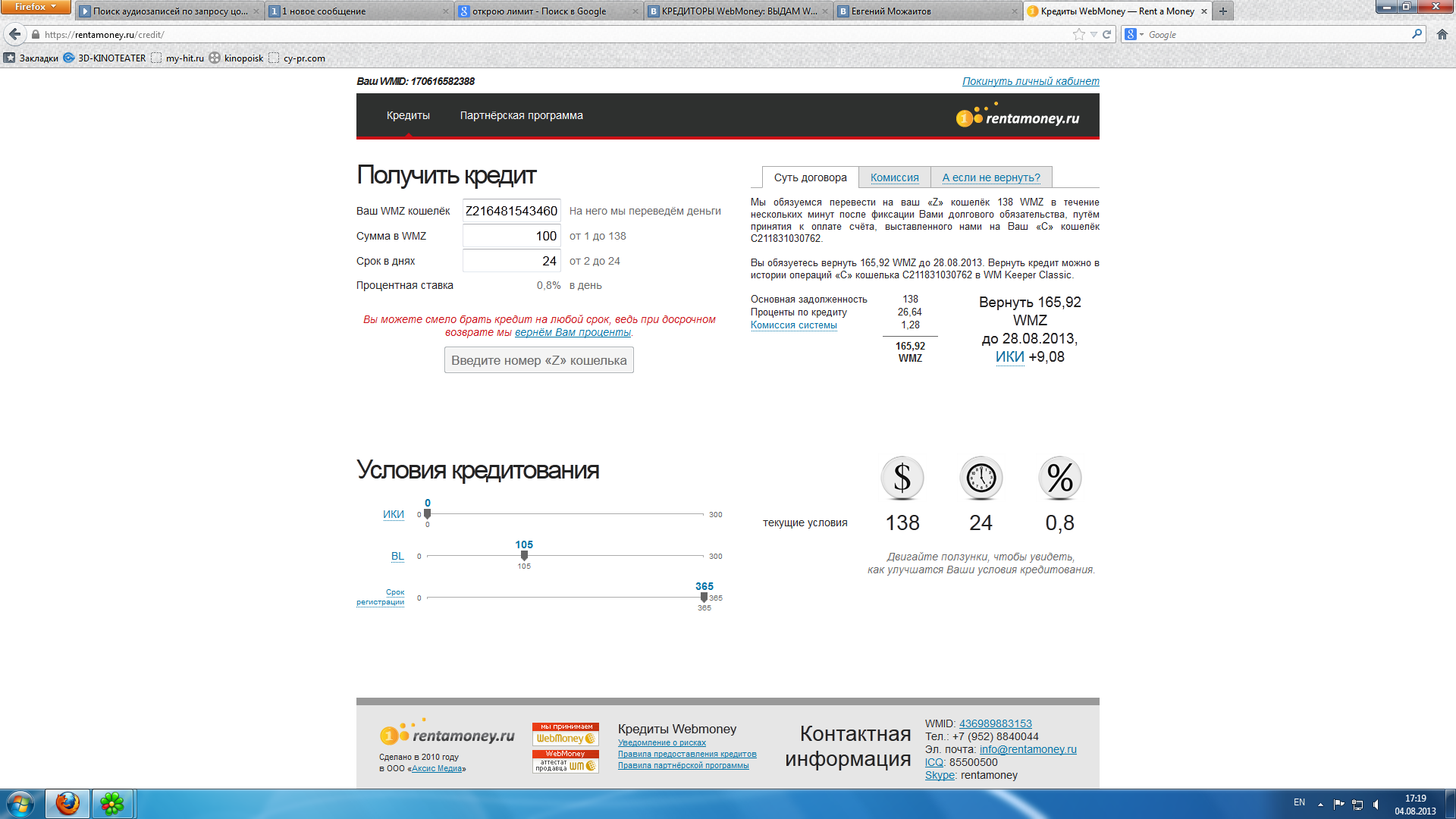Click 'Правила партнёрской программы' link

click(x=682, y=766)
